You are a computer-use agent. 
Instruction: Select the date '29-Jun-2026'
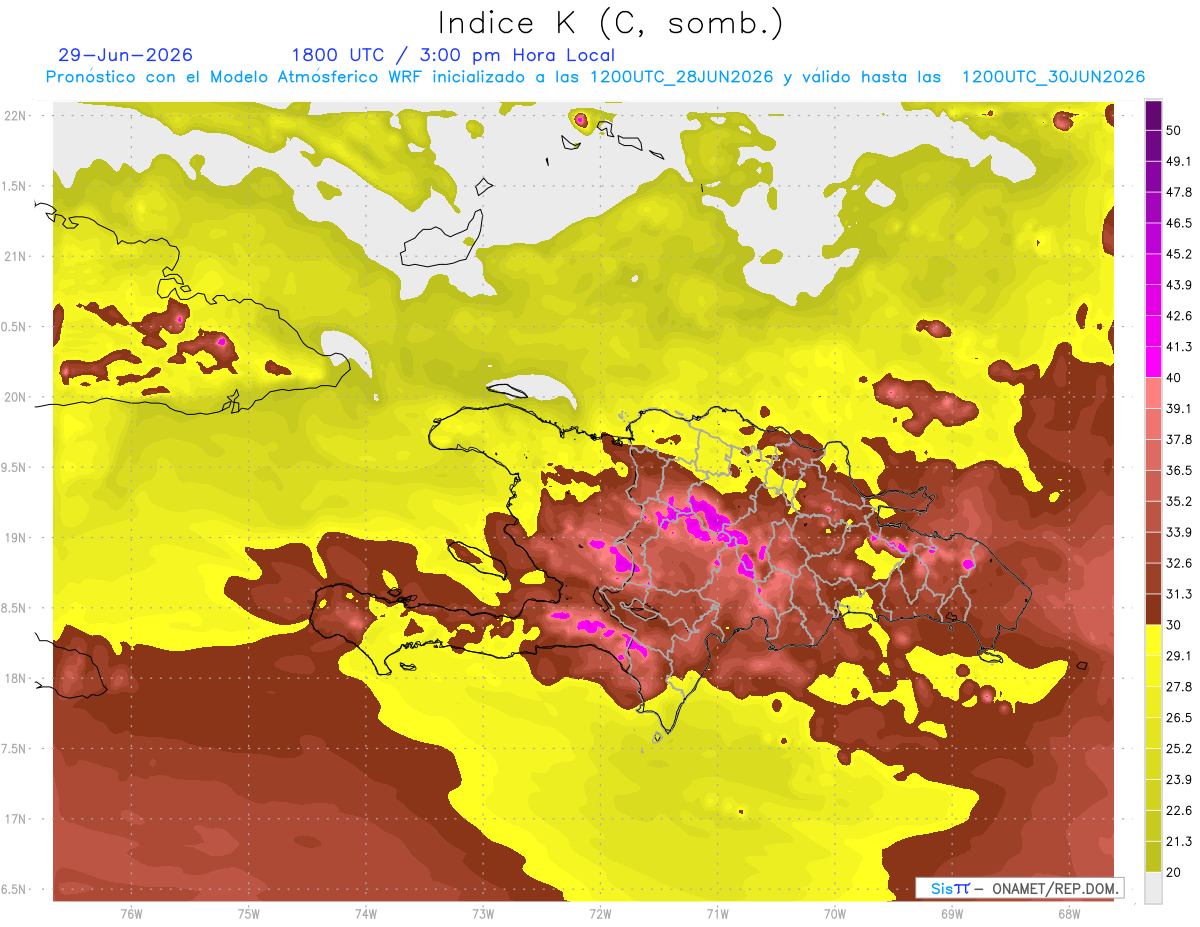pos(126,55)
